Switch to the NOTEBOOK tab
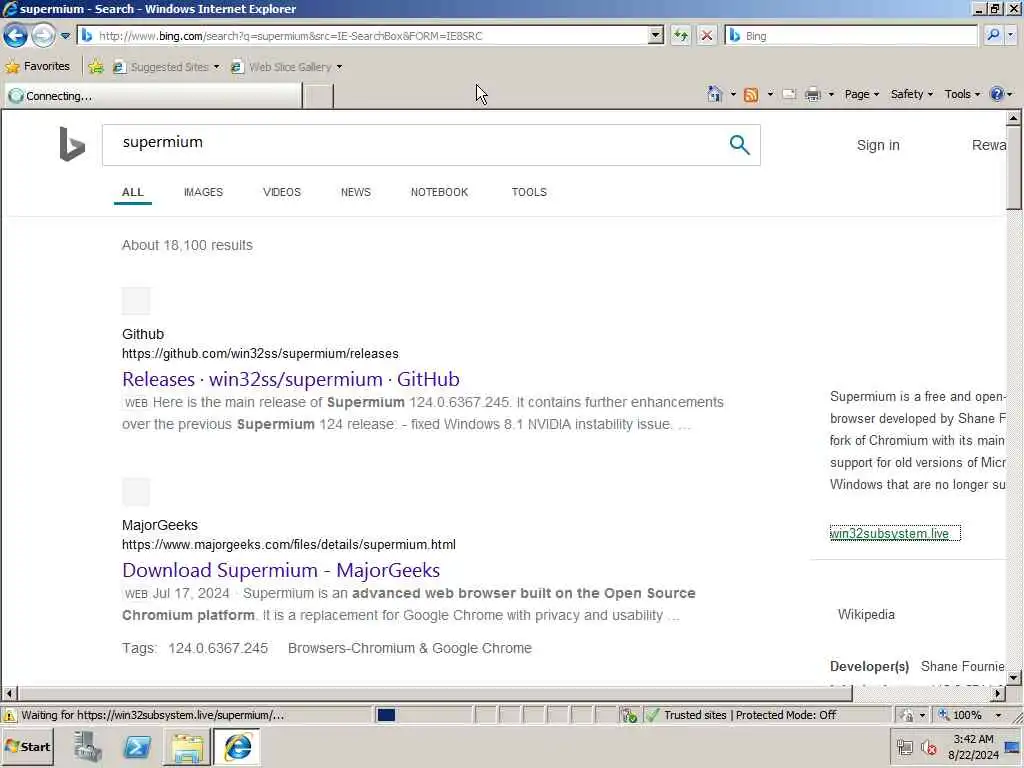Image resolution: width=1024 pixels, height=768 pixels. point(439,192)
